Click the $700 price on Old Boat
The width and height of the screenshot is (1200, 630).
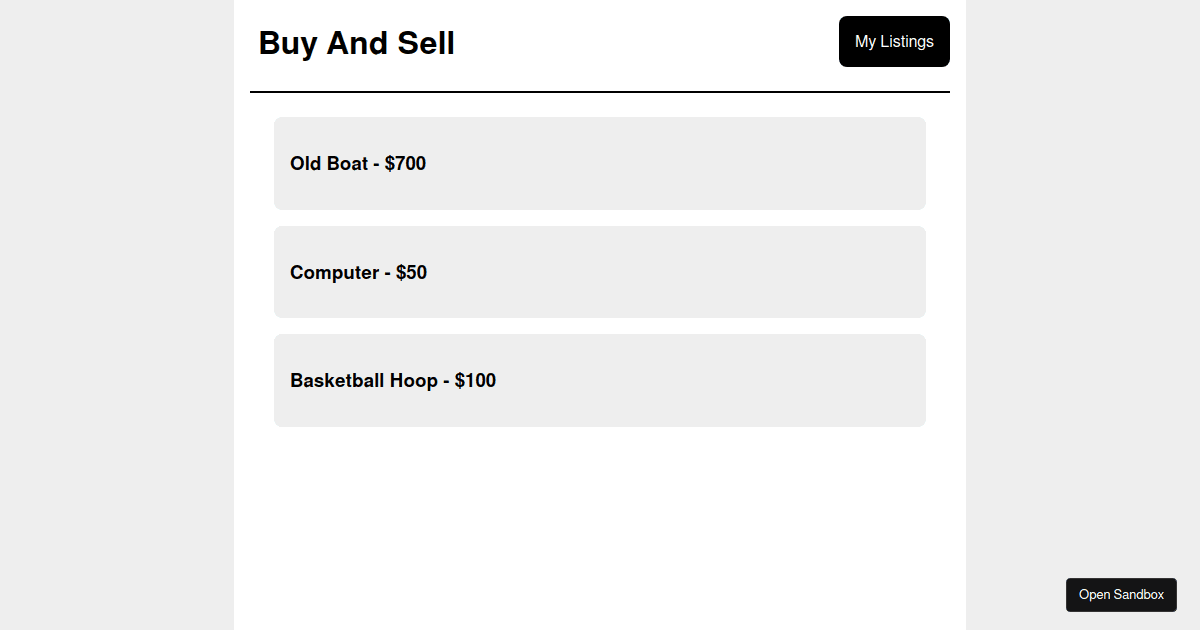[x=405, y=164]
